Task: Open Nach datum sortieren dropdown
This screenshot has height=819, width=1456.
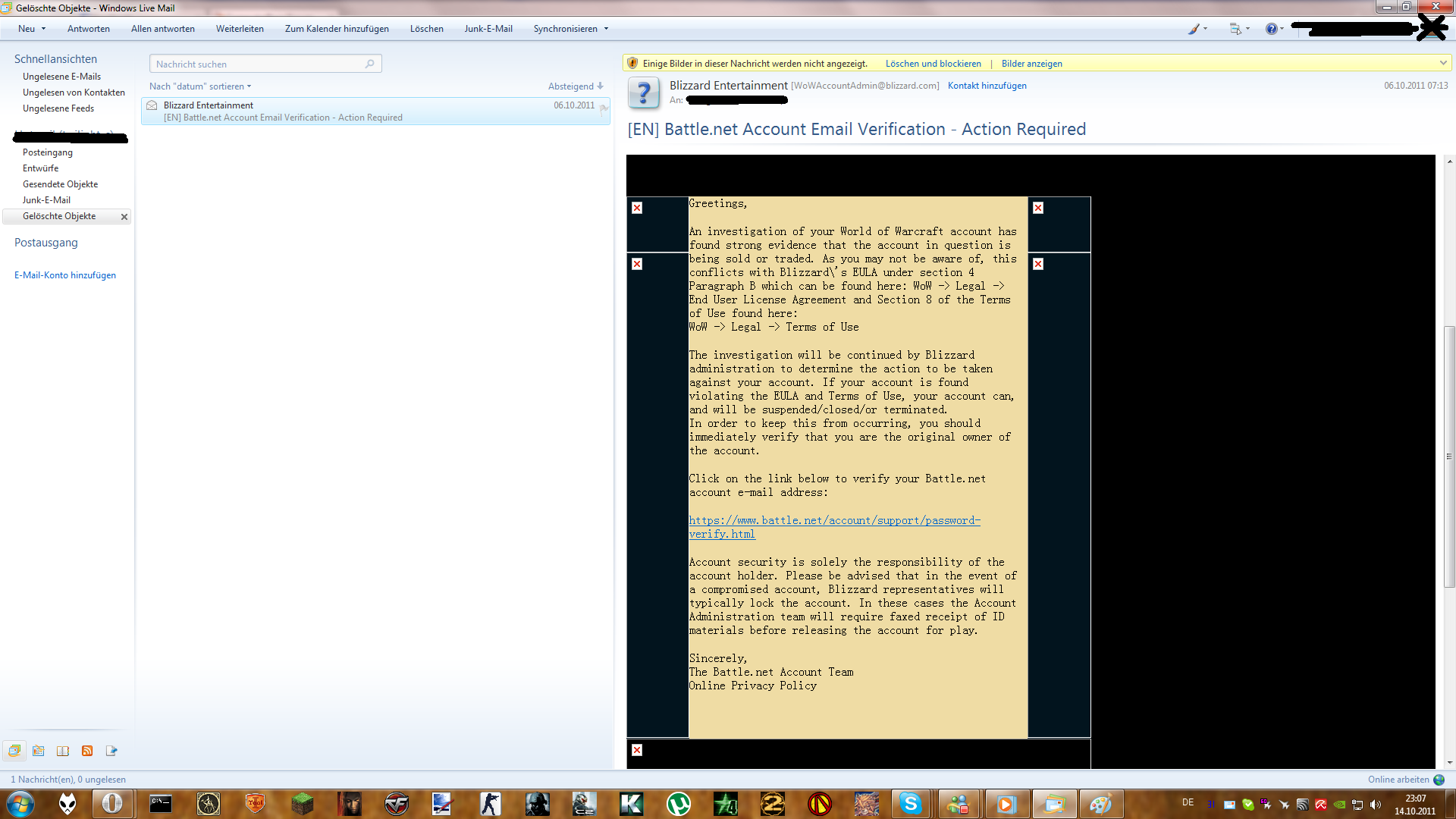Action: coord(200,86)
